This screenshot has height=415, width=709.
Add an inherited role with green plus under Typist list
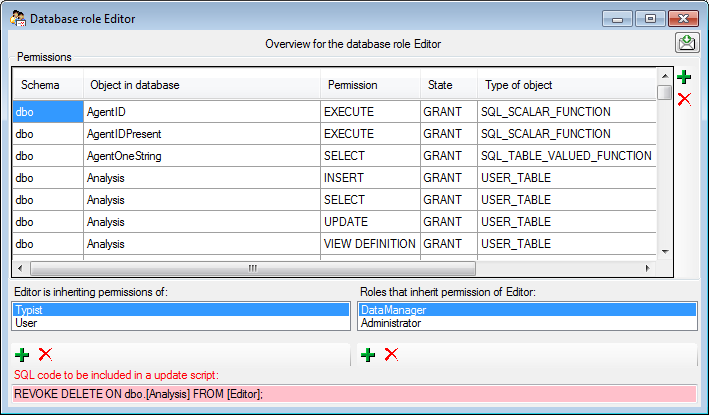pyautogui.click(x=22, y=355)
